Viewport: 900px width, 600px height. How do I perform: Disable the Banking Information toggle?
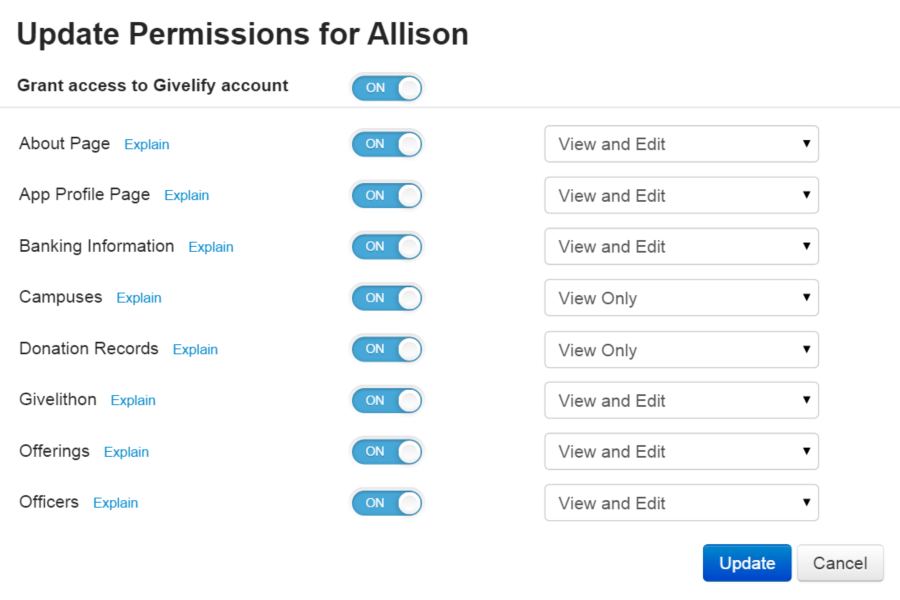(386, 246)
